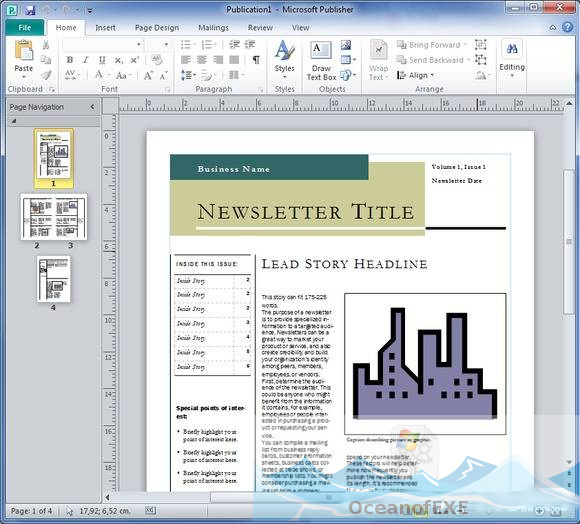
Task: Click the vertical scrollbar thumb
Action: 569,241
